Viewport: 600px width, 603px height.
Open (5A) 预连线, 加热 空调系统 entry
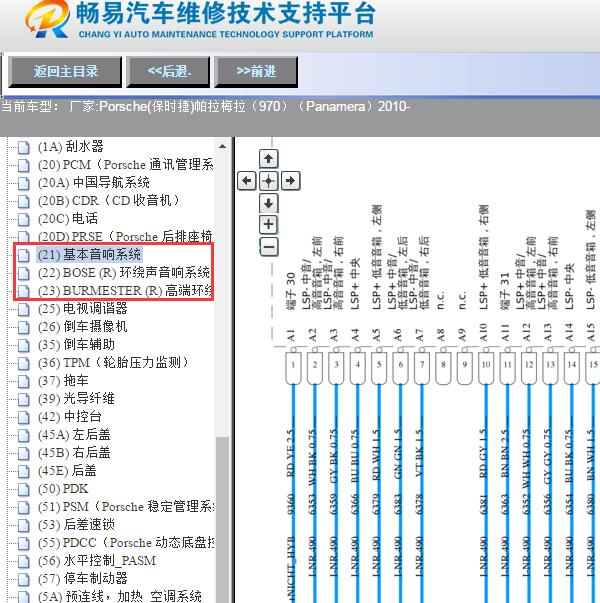point(120,596)
